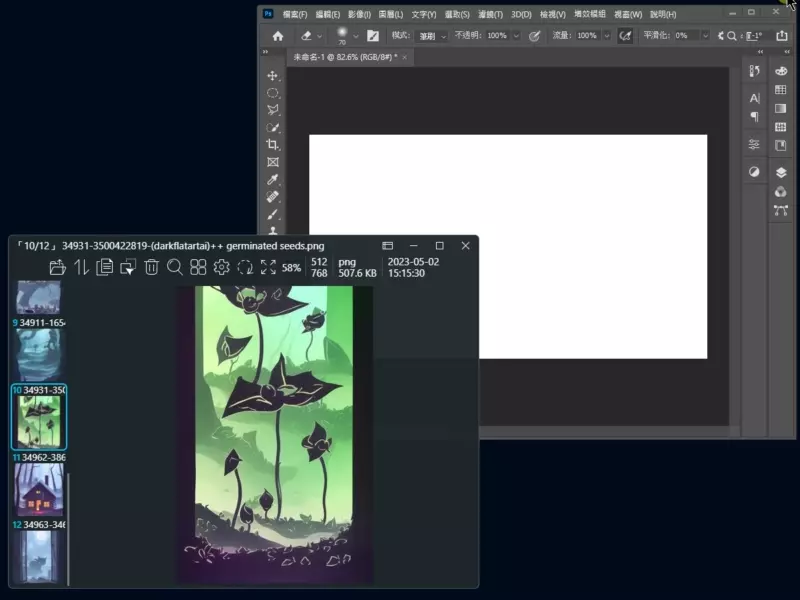Click the 58% zoom level label
This screenshot has width=800, height=600.
click(x=291, y=268)
